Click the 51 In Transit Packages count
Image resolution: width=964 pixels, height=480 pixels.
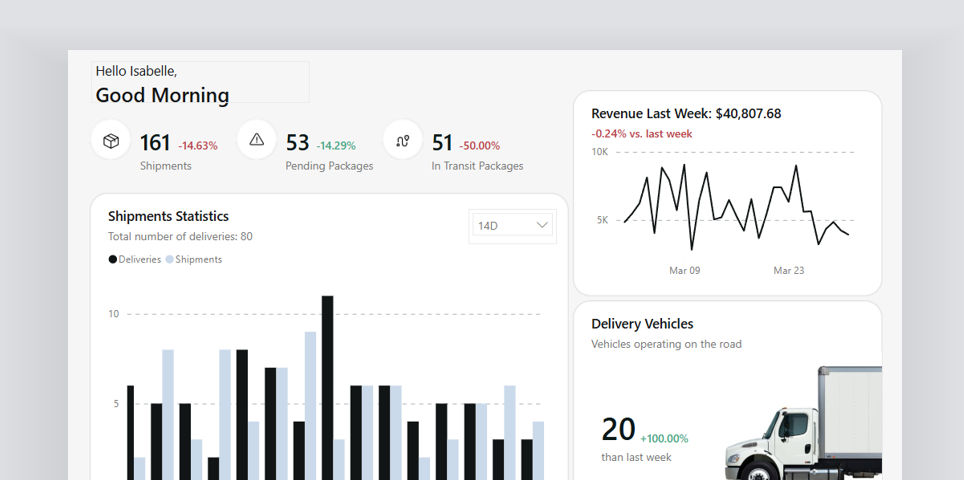(x=442, y=143)
